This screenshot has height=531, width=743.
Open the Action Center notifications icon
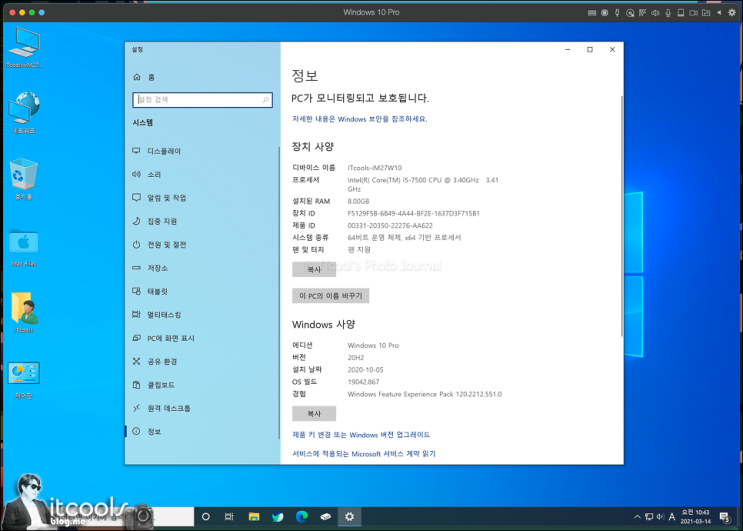point(725,516)
